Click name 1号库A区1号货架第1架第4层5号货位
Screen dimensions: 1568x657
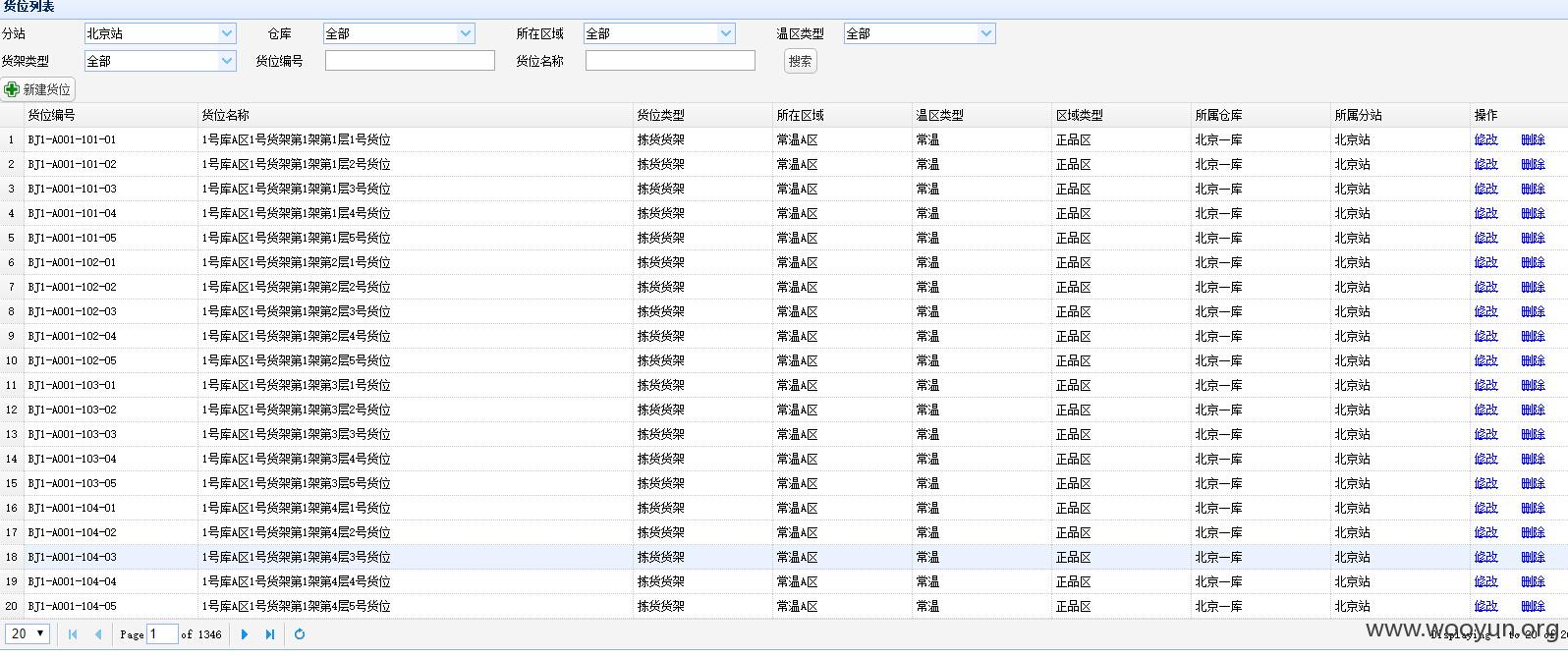click(296, 606)
